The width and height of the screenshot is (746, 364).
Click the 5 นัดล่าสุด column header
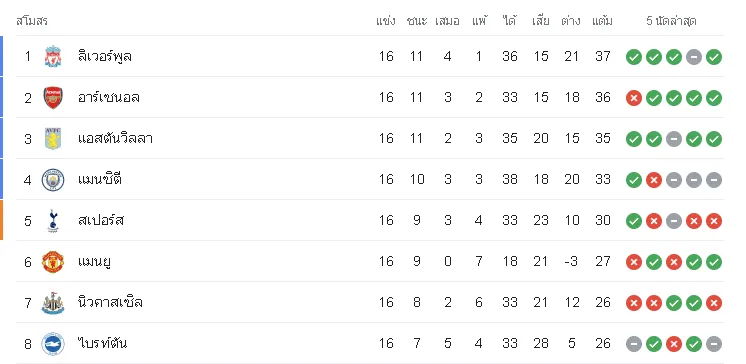pos(671,21)
